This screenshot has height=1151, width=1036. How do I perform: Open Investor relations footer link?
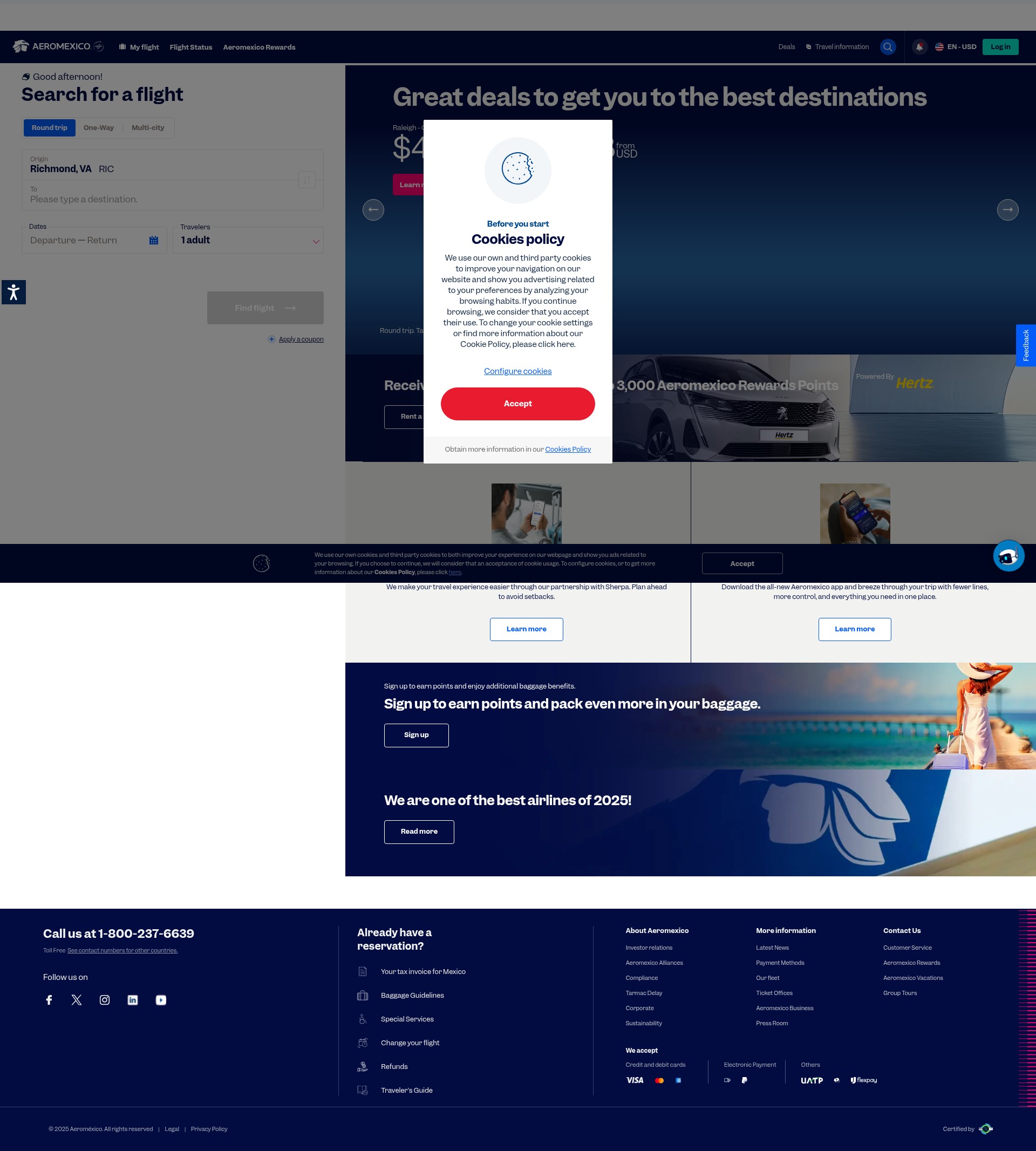pos(649,948)
